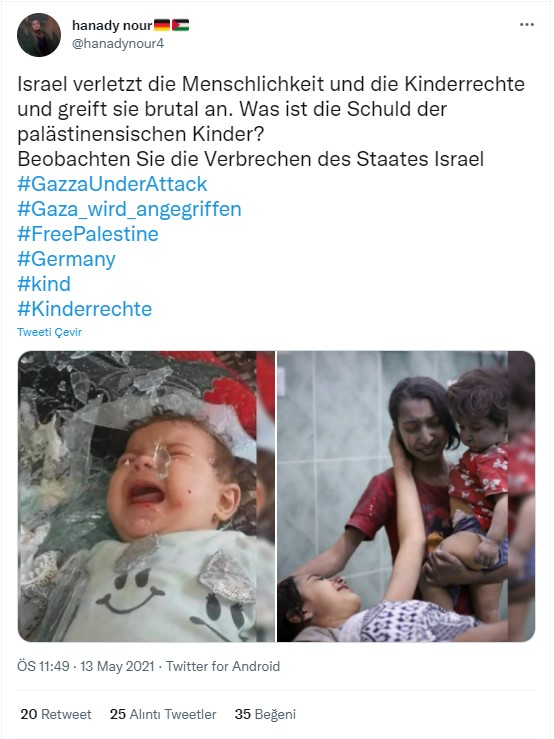Click the hanady nour display name
Viewport: 554px width, 739px height.
pos(112,25)
